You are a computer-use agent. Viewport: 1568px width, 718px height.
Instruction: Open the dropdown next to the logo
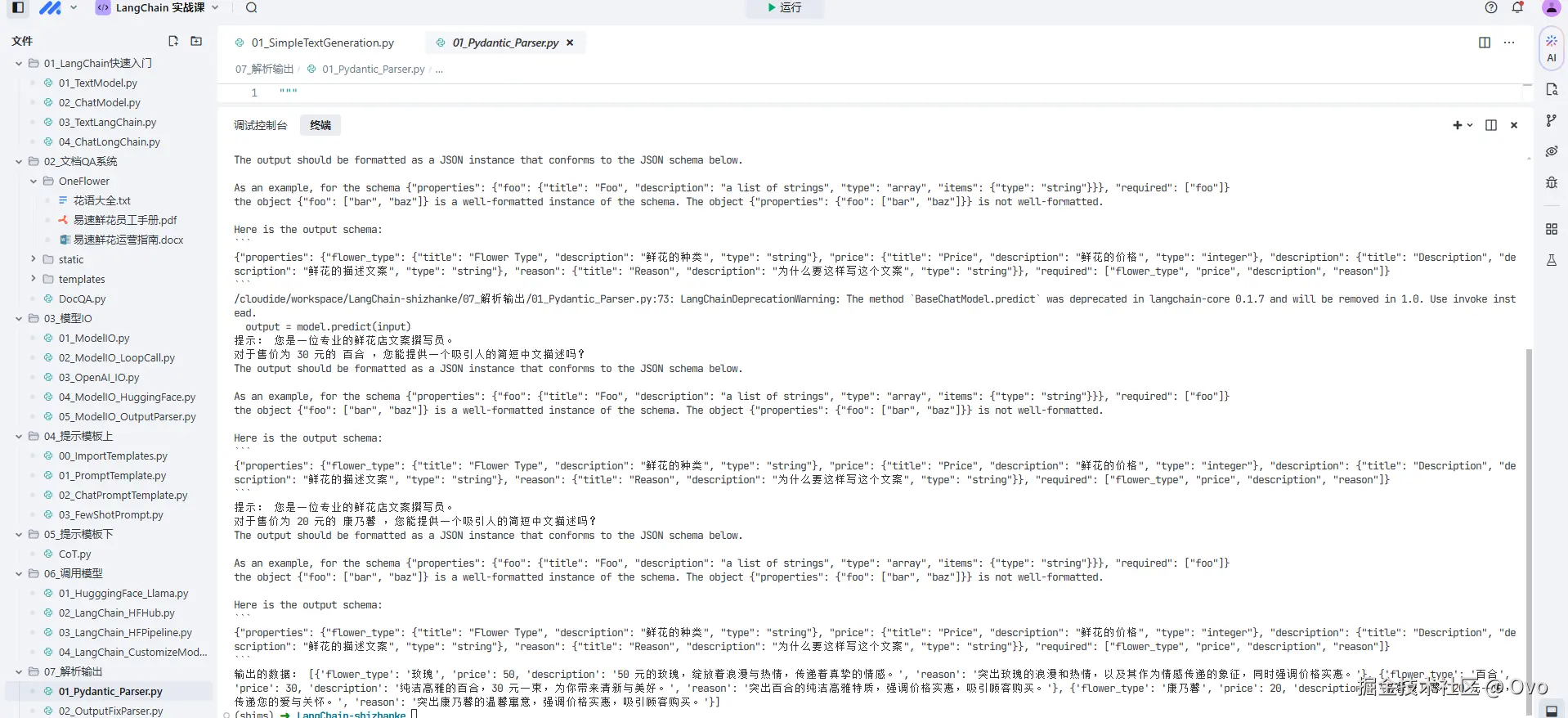coord(74,7)
